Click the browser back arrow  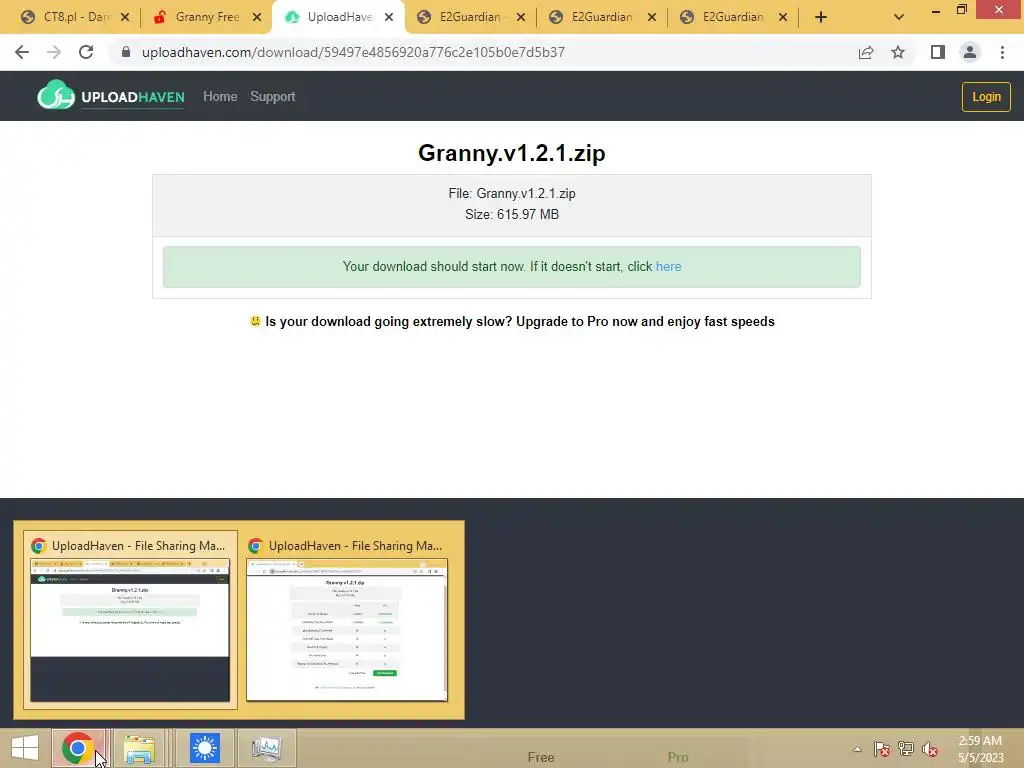coord(22,52)
